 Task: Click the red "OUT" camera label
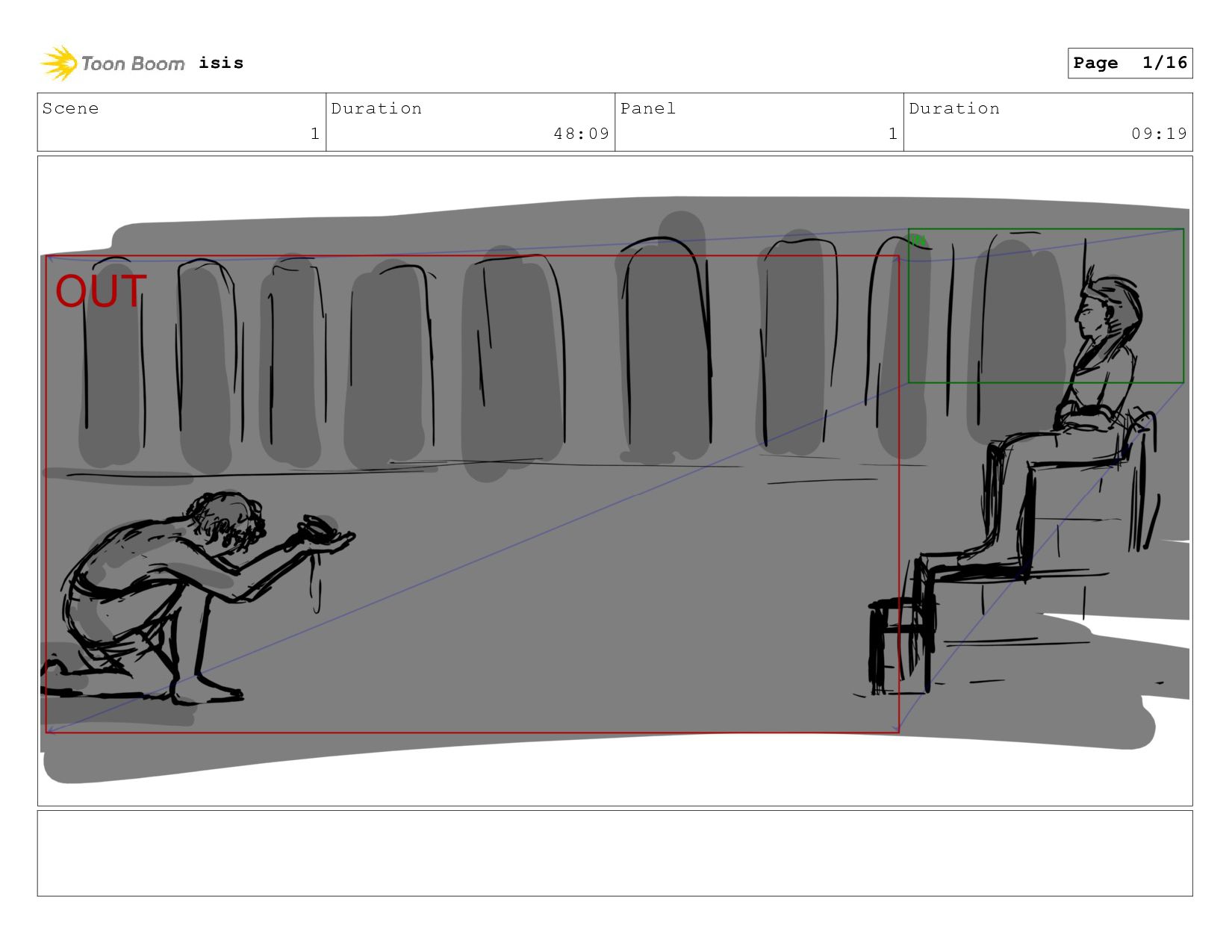[x=101, y=291]
